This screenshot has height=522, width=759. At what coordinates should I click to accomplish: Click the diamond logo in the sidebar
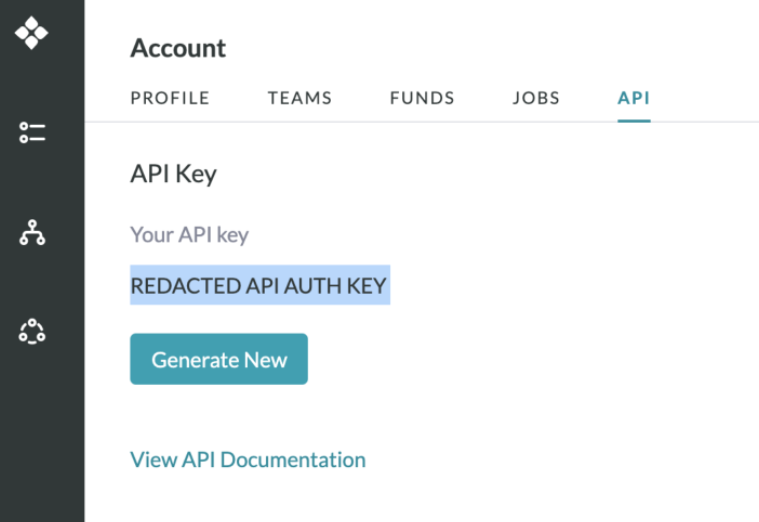coord(31,33)
